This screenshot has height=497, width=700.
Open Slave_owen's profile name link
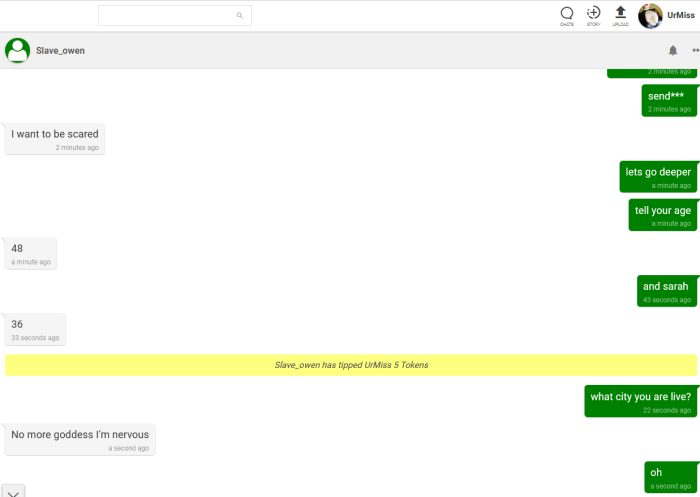point(60,50)
